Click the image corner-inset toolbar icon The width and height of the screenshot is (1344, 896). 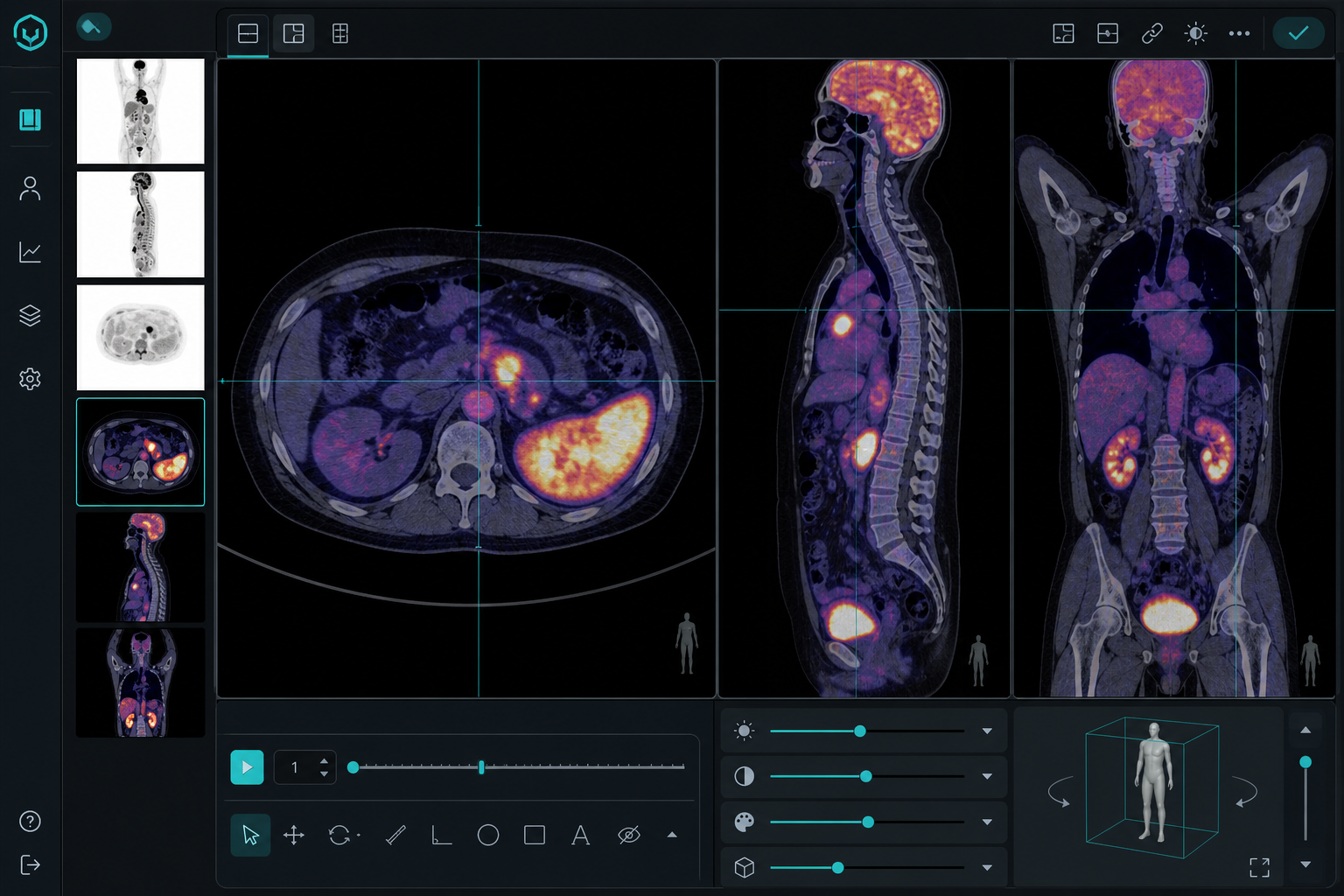point(1063,34)
